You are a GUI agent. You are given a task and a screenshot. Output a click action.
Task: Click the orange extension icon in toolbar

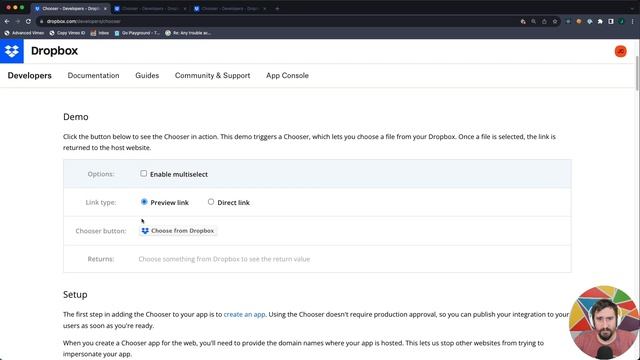[578, 21]
